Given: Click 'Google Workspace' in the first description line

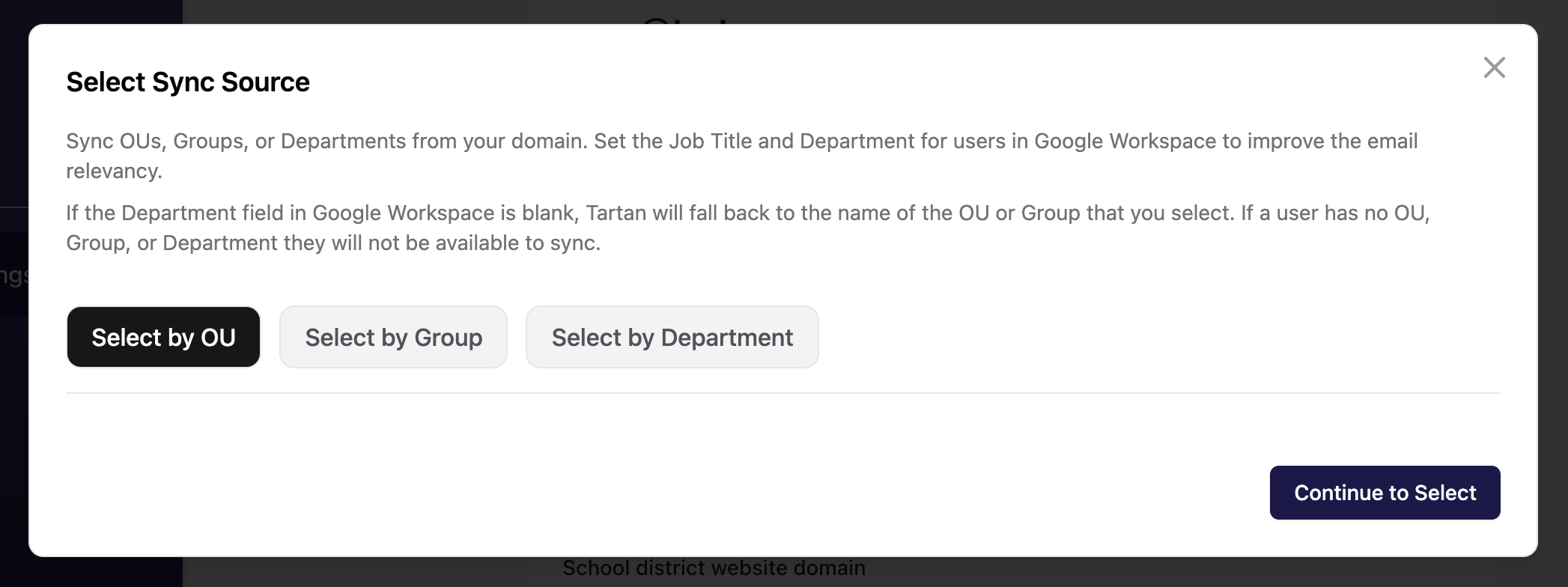Looking at the screenshot, I should point(1125,142).
